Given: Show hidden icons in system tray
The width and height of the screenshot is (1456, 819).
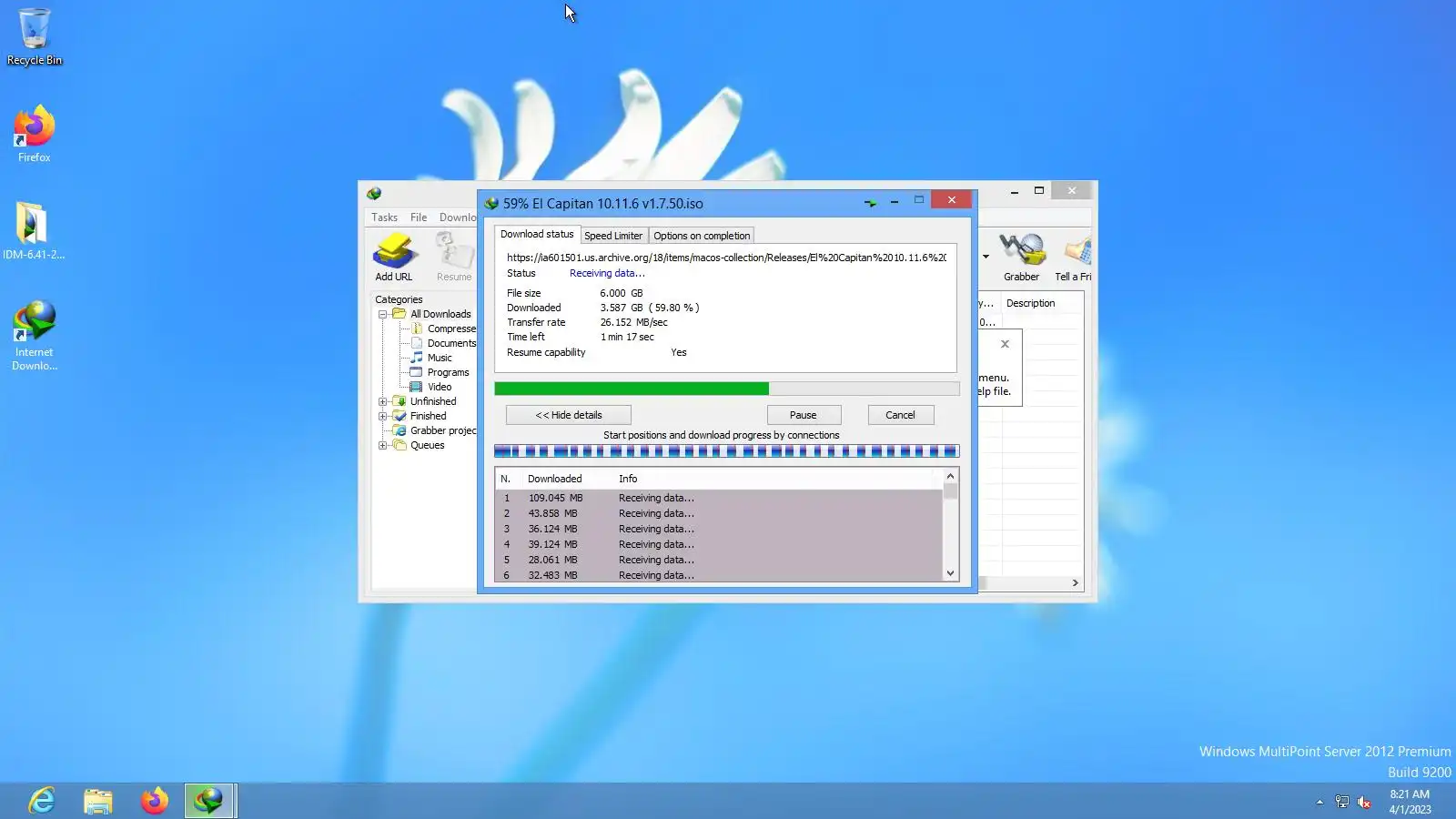Looking at the screenshot, I should pos(1319,802).
